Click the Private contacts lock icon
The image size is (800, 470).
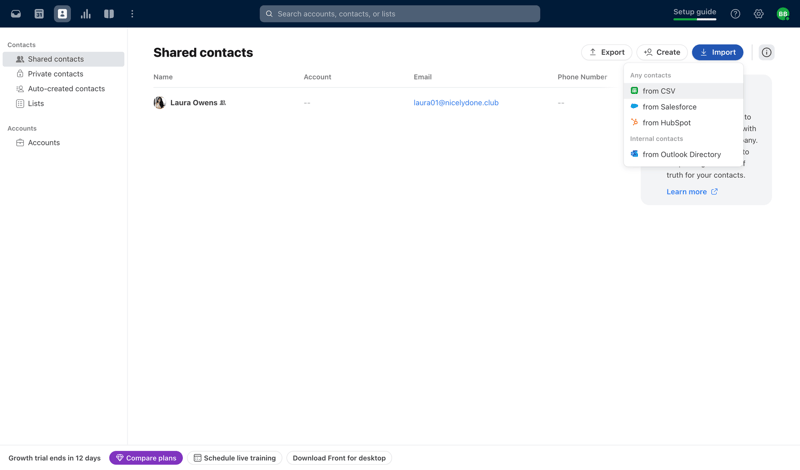click(x=20, y=73)
